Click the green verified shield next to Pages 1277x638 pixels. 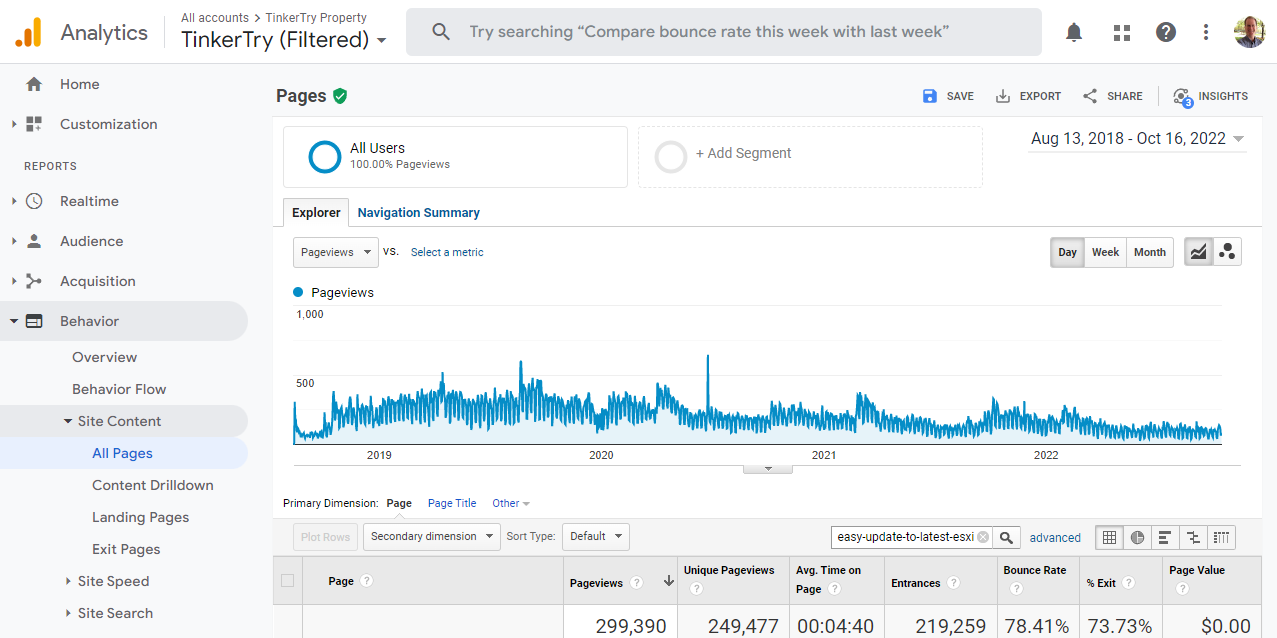[x=340, y=96]
